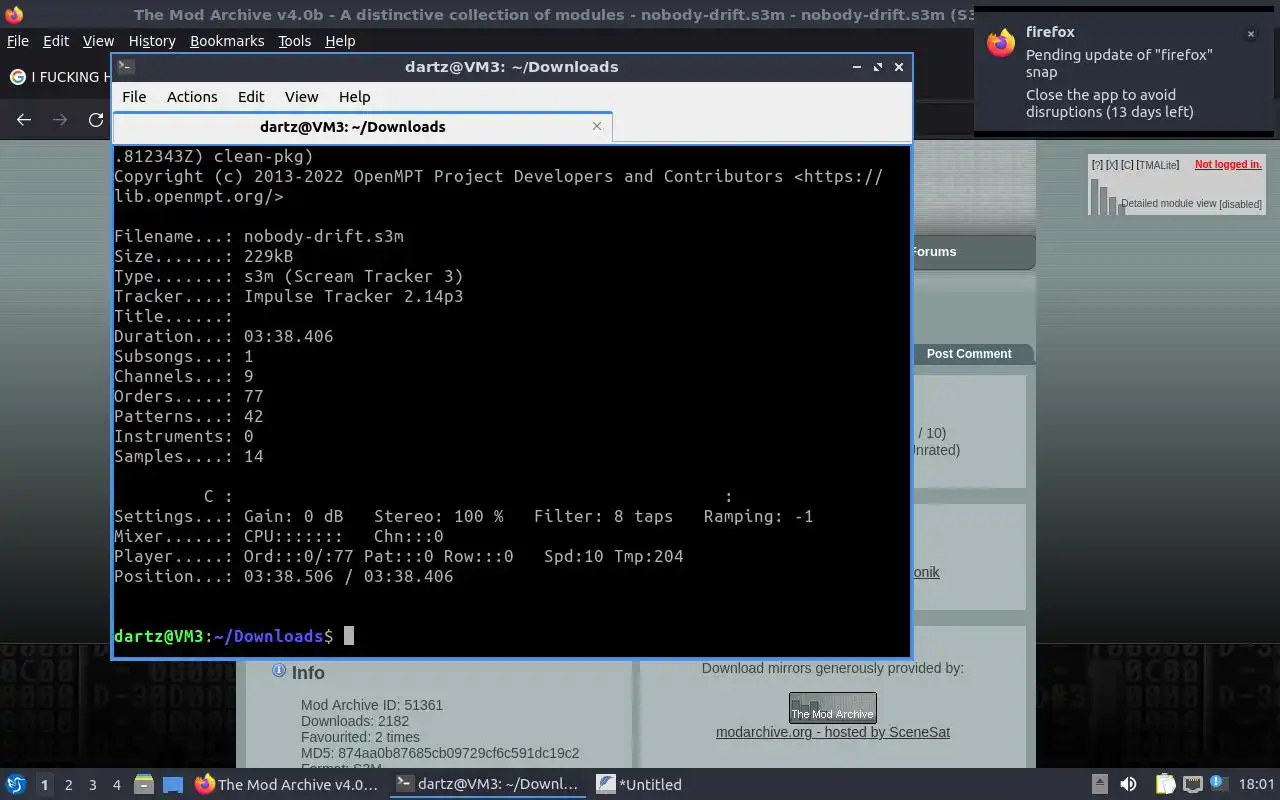The width and height of the screenshot is (1280, 800).
Task: Click the terminal command prompt cursor
Action: coord(349,636)
